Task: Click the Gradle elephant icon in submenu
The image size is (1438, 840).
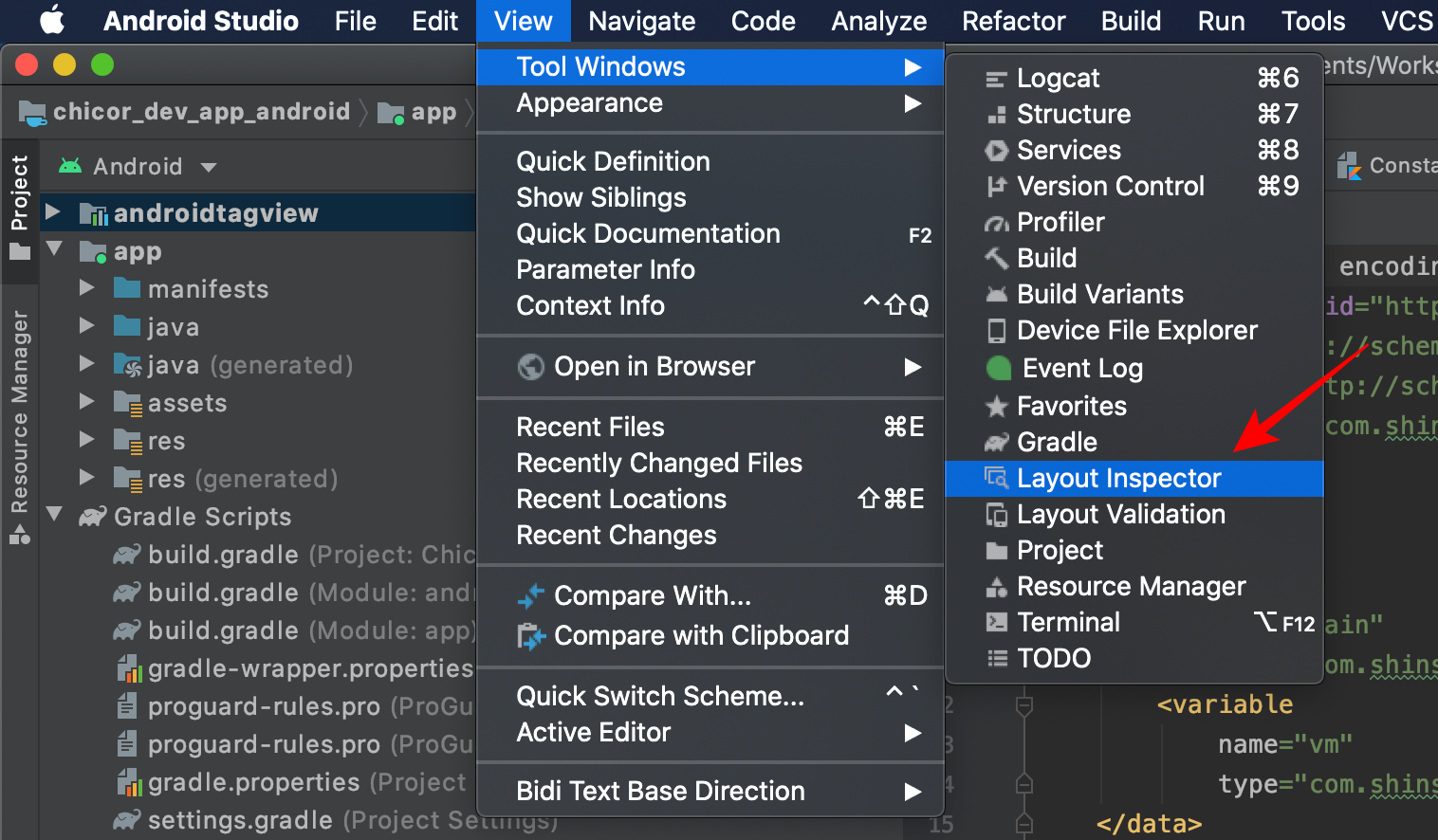Action: tap(996, 443)
